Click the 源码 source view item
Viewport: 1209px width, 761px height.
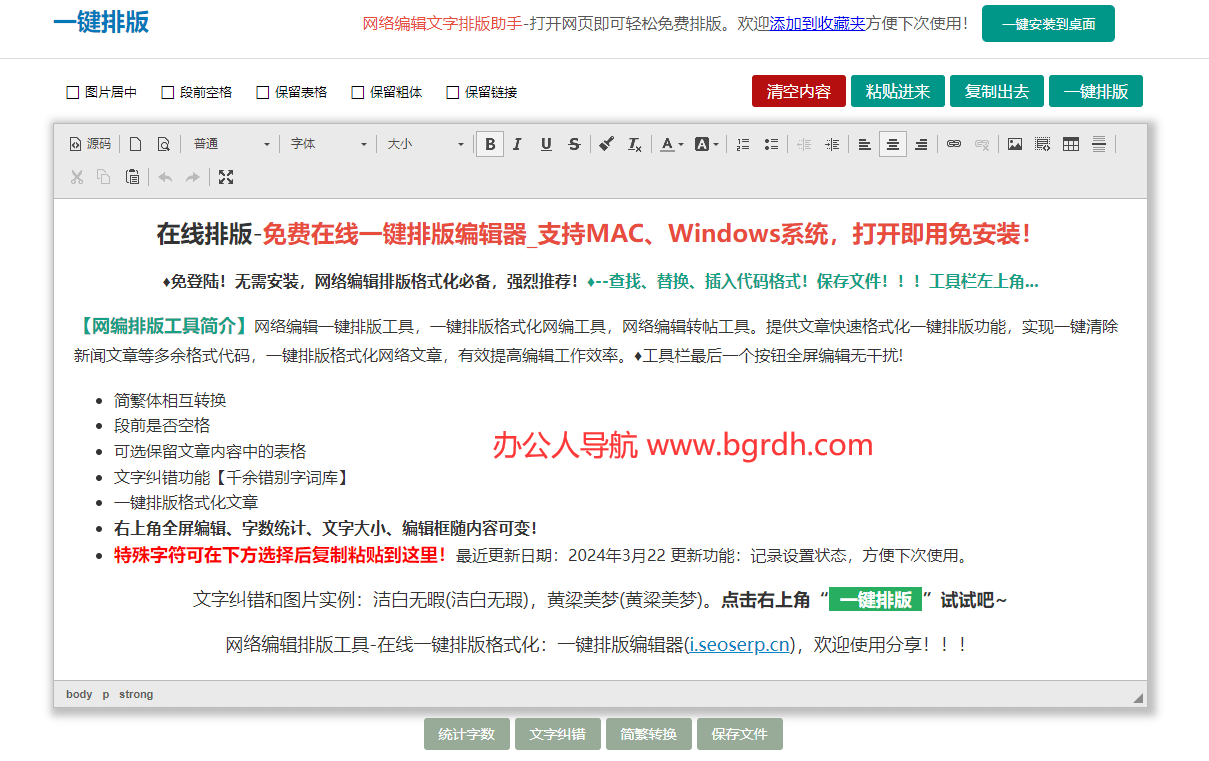[90, 144]
